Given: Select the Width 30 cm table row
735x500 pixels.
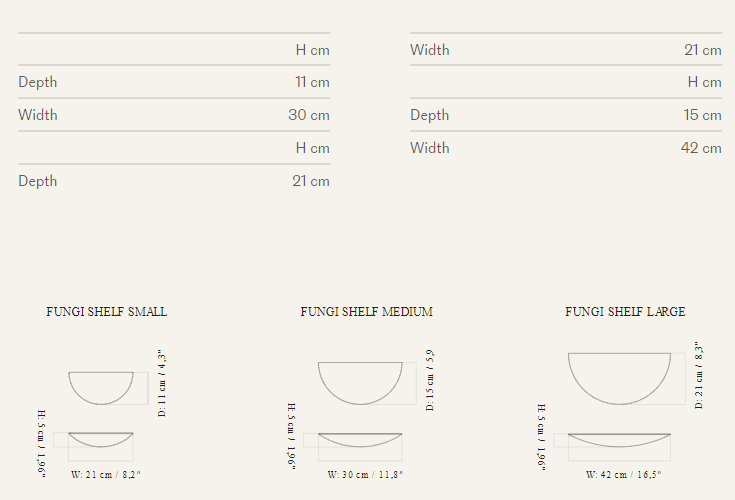Looking at the screenshot, I should click(x=174, y=115).
